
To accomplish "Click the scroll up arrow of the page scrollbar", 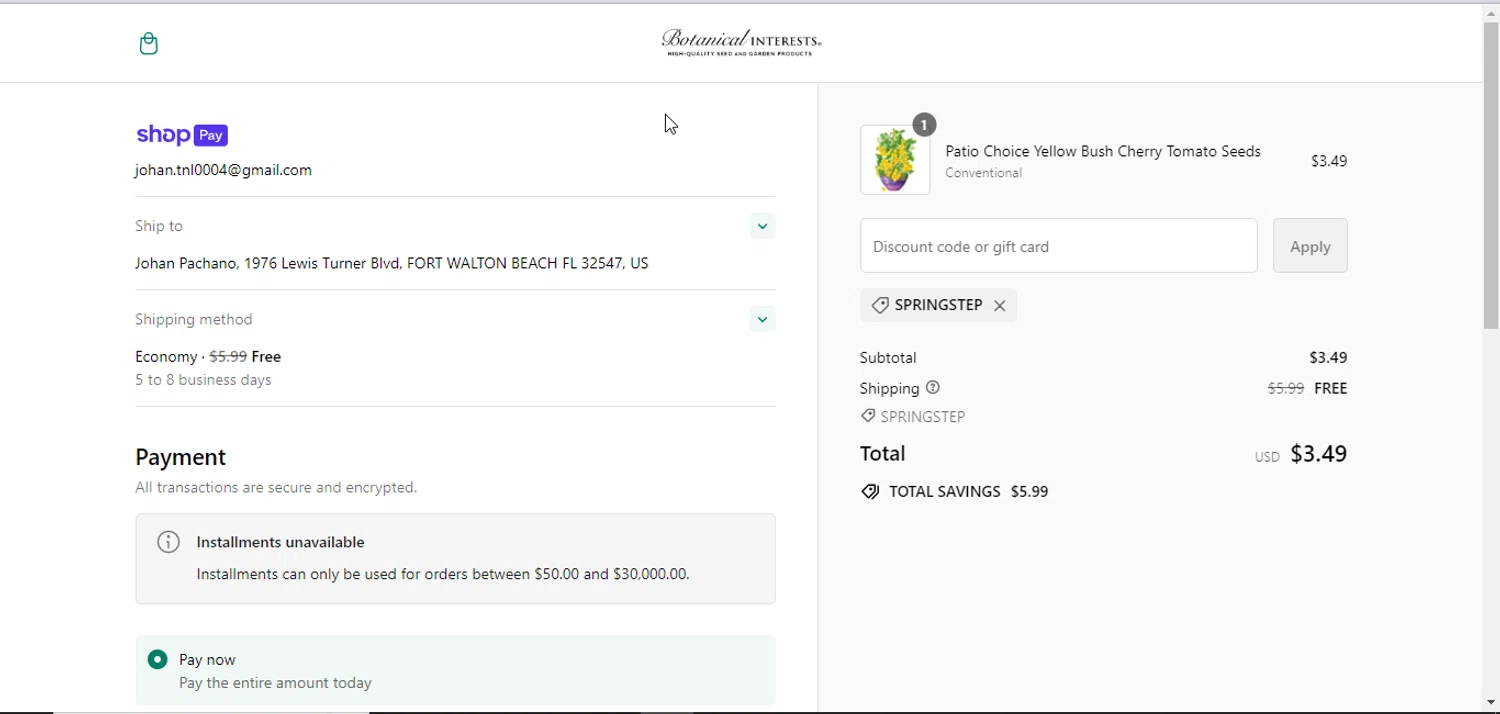I will click(x=1491, y=13).
